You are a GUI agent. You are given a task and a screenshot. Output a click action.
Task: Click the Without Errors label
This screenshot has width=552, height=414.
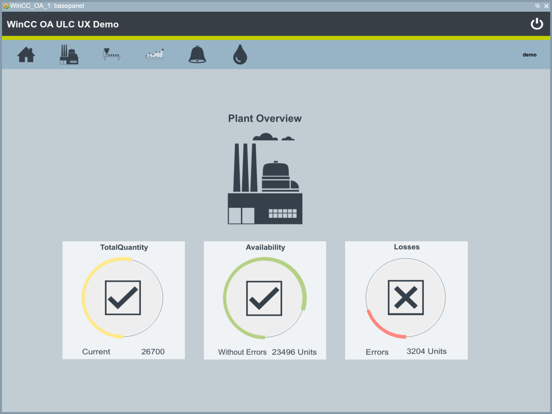pyautogui.click(x=242, y=352)
